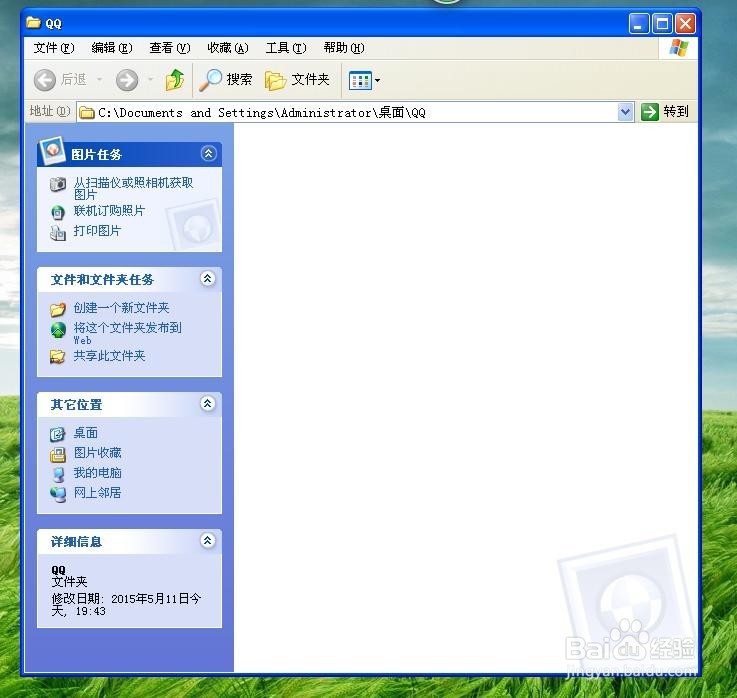This screenshot has height=698, width=737.
Task: Click the 图片任务 panel header title
Action: [96, 155]
